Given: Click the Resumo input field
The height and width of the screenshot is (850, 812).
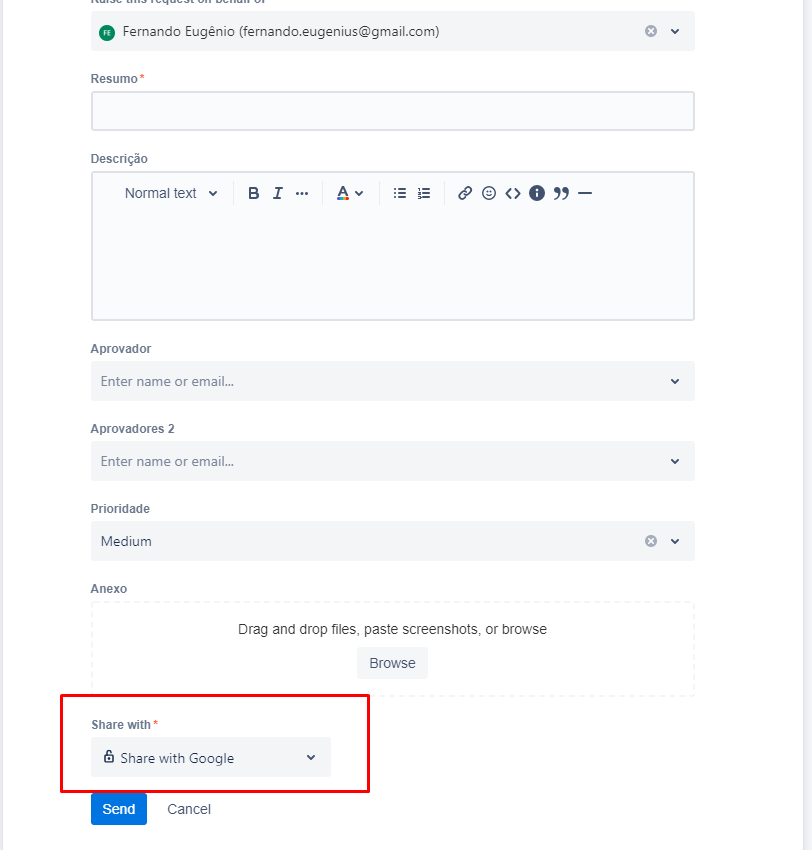Looking at the screenshot, I should (392, 111).
